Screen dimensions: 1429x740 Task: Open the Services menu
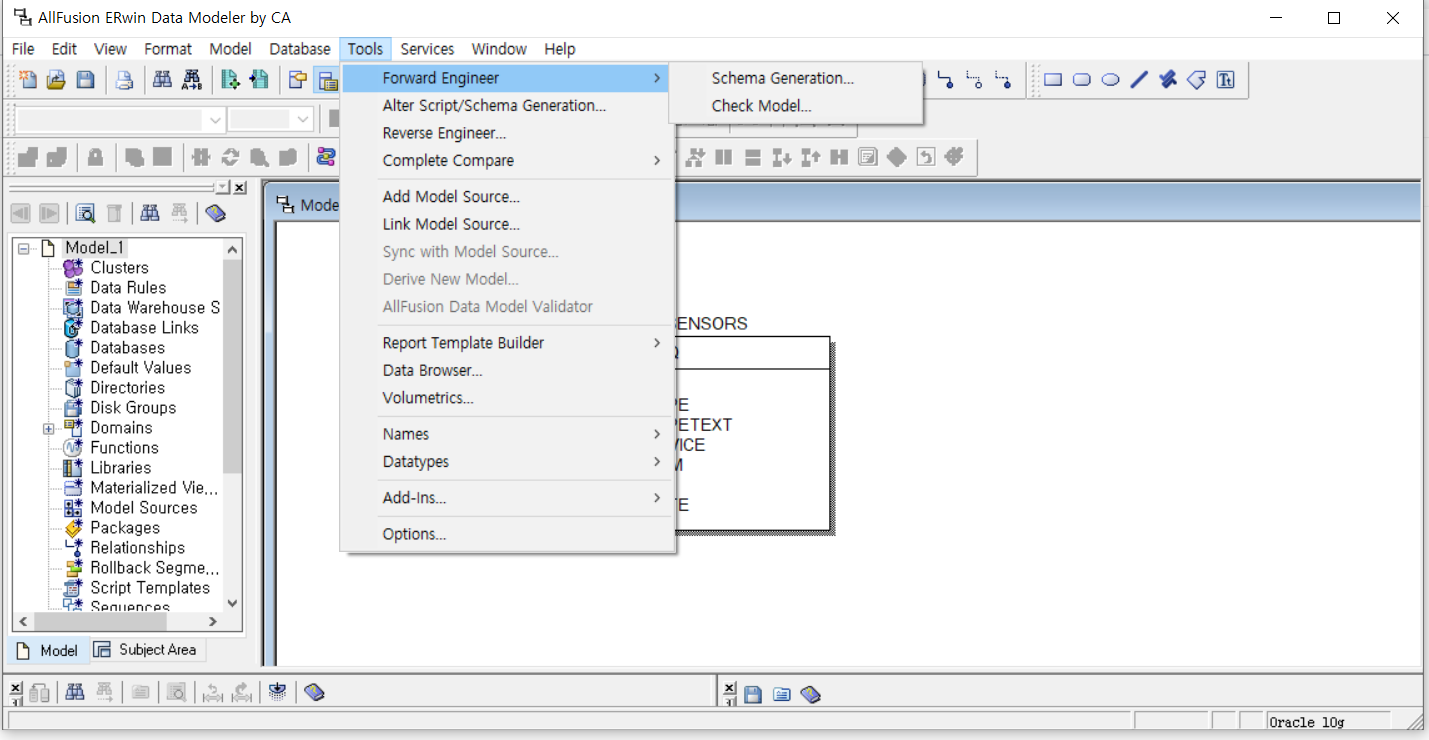[x=427, y=49]
